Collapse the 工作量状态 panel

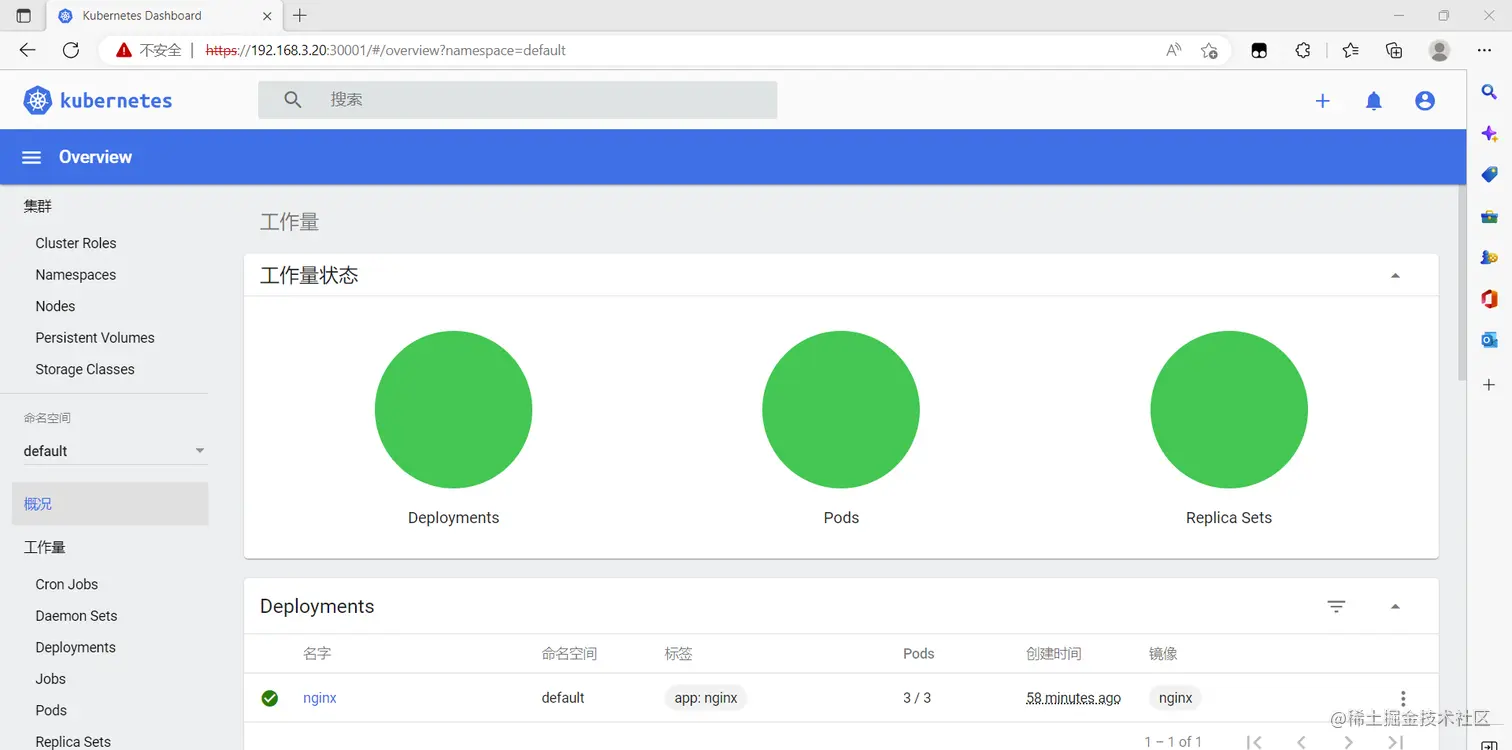pos(1395,276)
